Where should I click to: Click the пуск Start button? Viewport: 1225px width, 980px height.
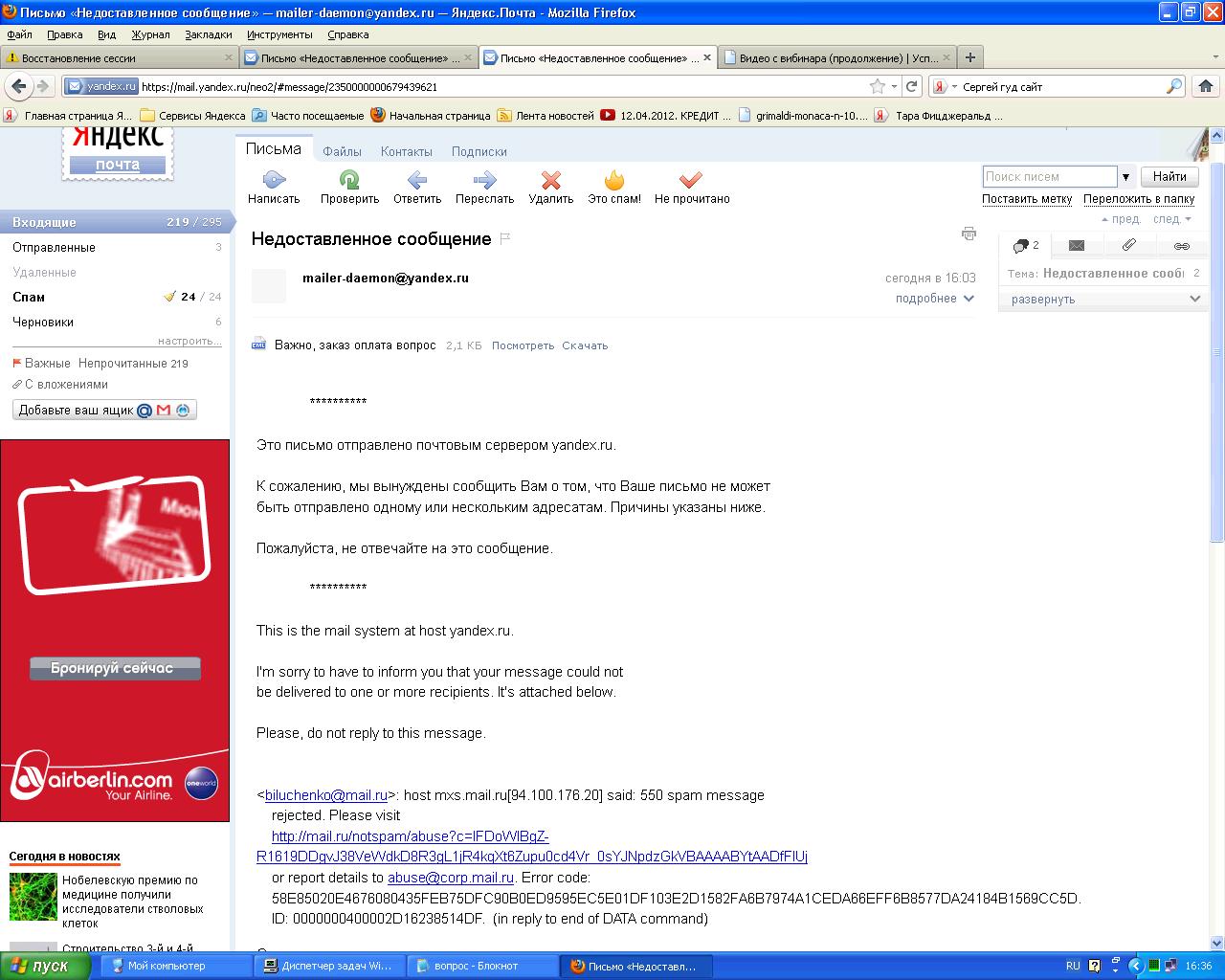click(x=46, y=966)
